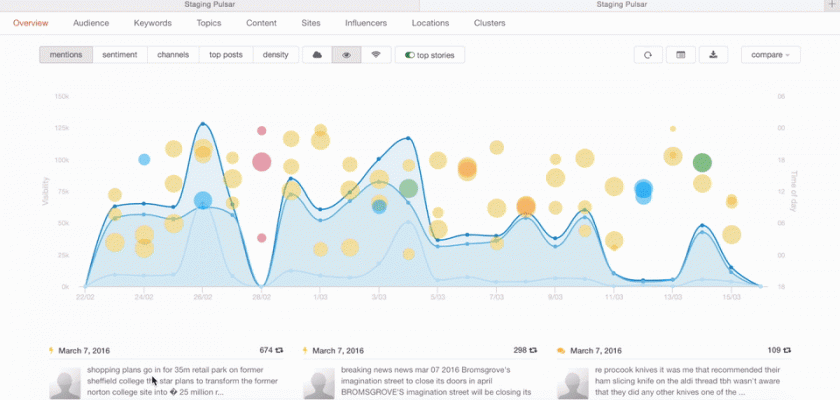The image size is (840, 400).
Task: Click the wifi signal icon button
Action: (x=375, y=55)
